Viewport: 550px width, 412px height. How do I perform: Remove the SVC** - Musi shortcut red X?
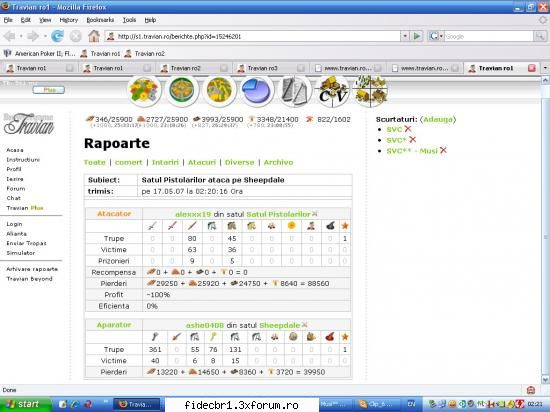tap(443, 150)
